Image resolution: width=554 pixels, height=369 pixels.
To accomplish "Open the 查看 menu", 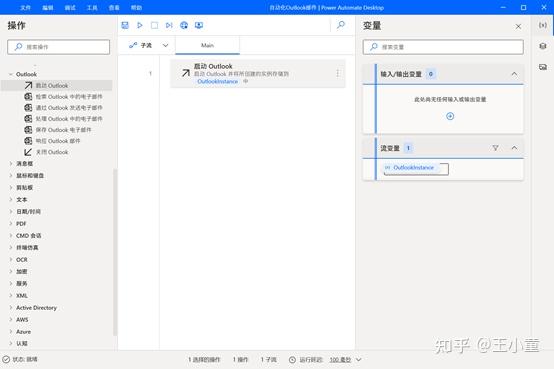I will click(114, 7).
